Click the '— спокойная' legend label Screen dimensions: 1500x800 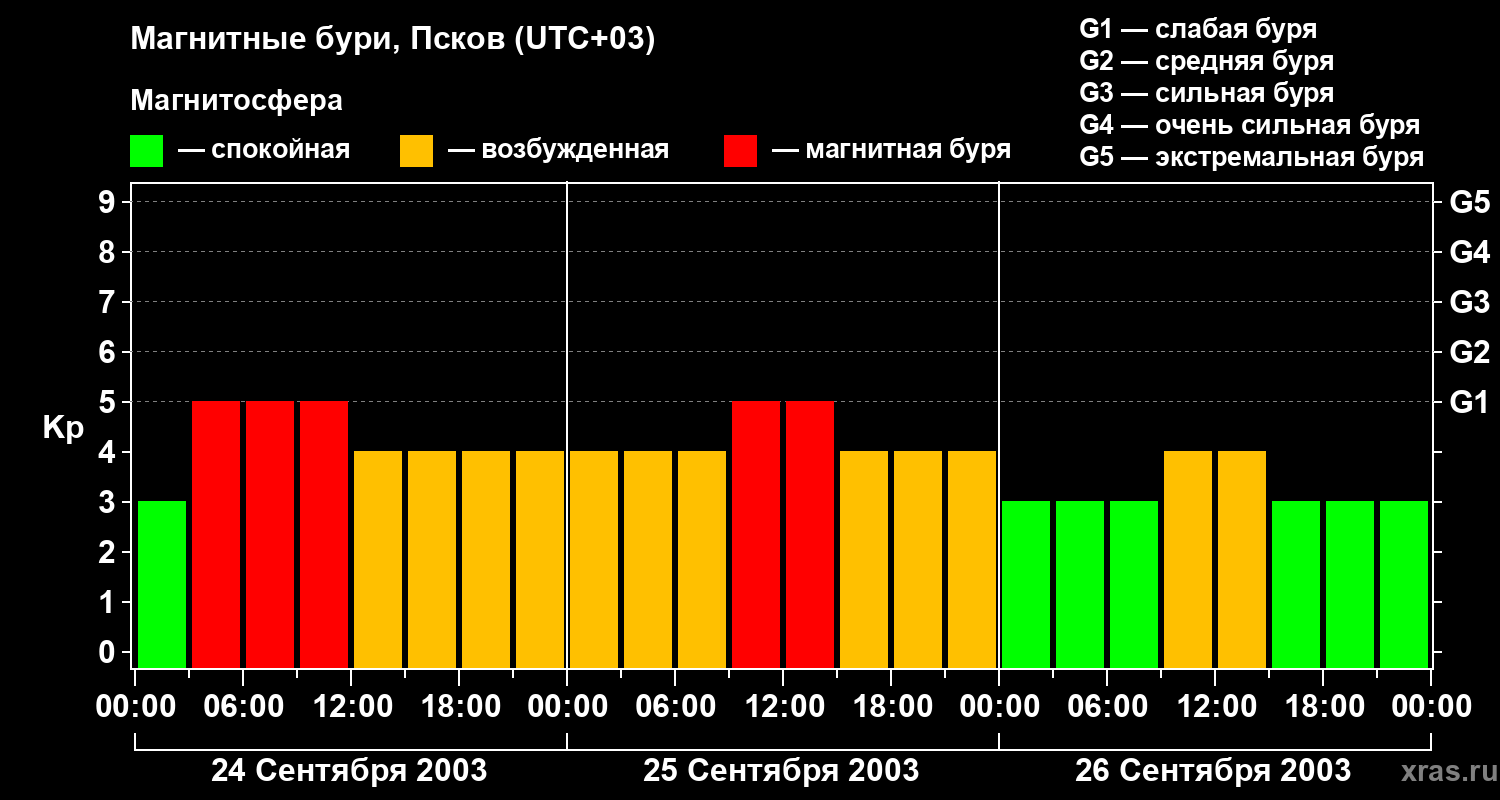coord(264,151)
